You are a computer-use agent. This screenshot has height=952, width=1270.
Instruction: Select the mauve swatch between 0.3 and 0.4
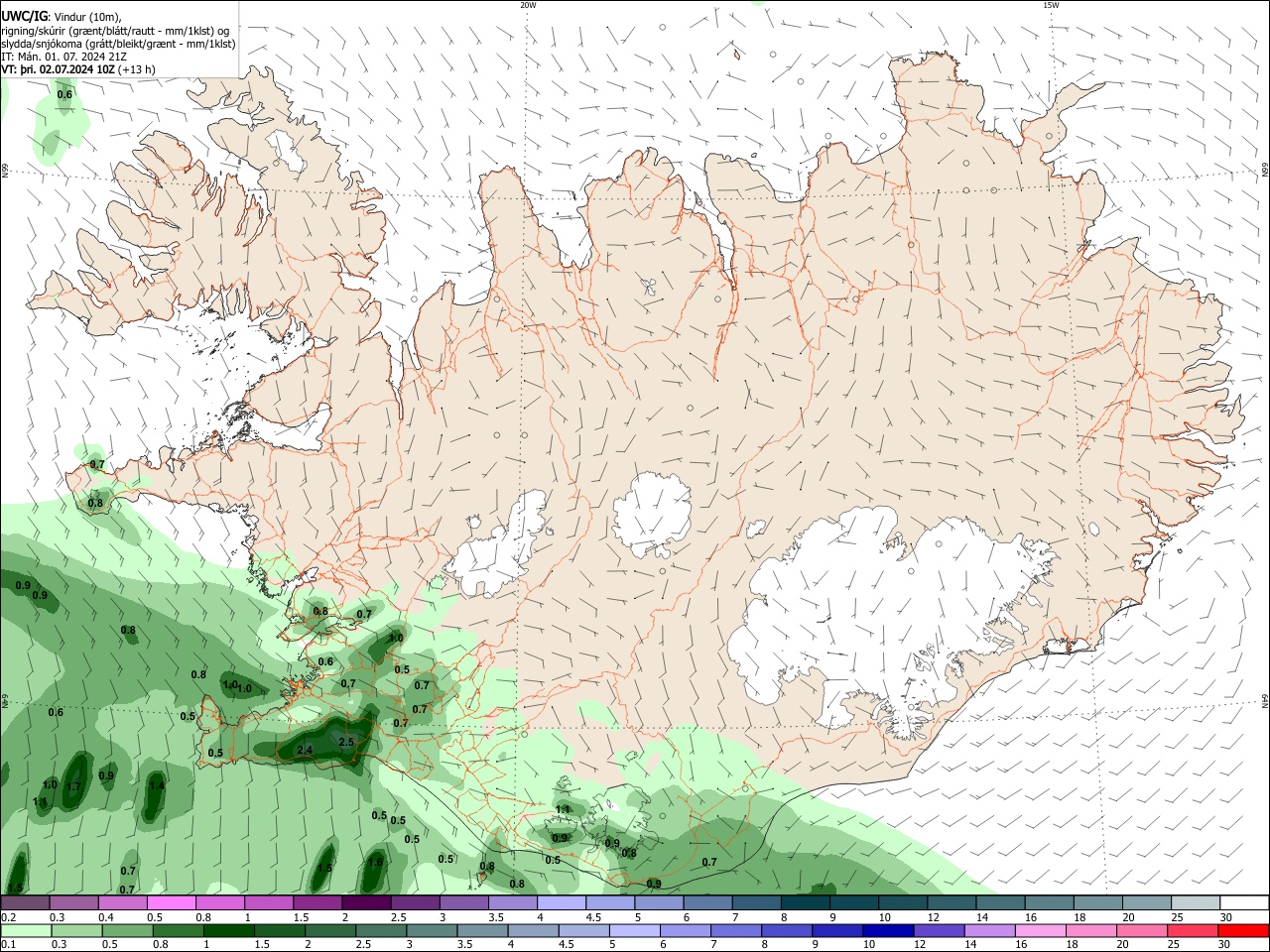pyautogui.click(x=74, y=902)
